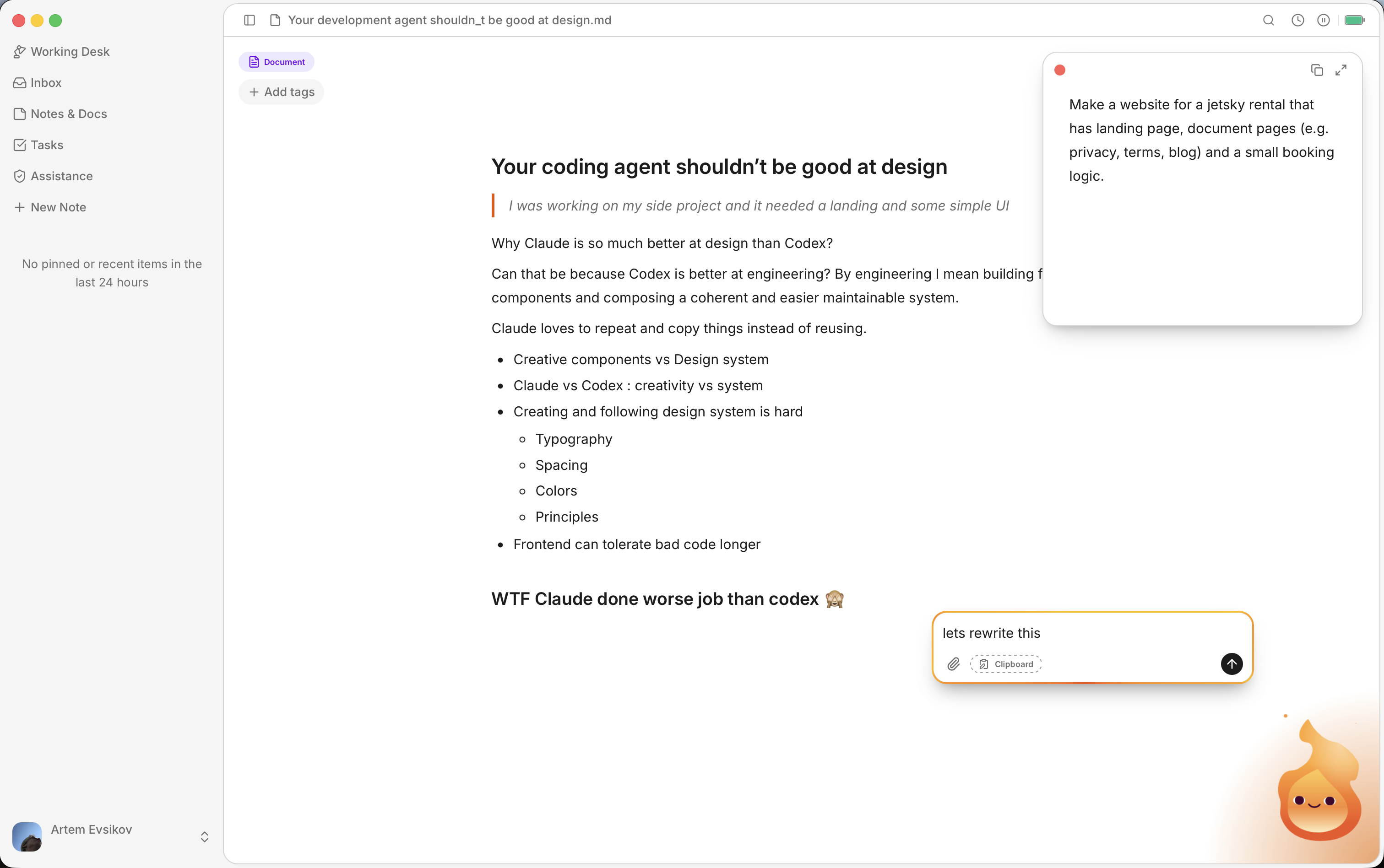Open search with the magnifier icon
This screenshot has height=868, width=1384.
1269,20
